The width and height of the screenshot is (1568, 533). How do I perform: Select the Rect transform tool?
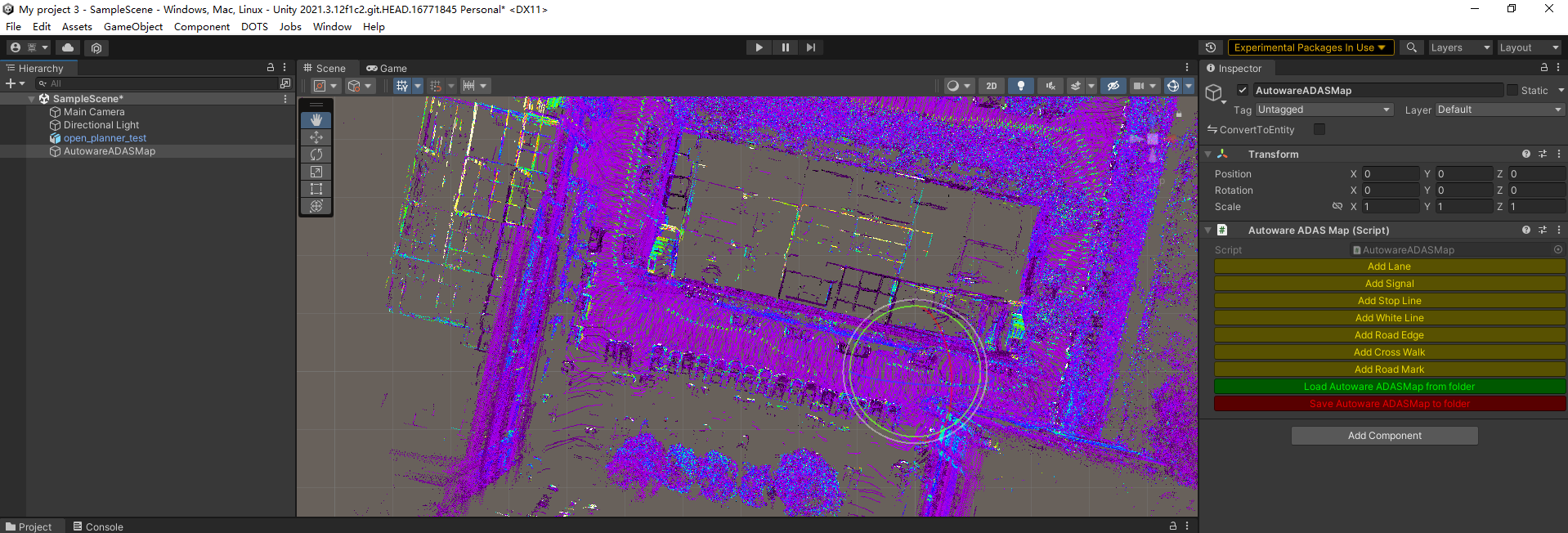pyautogui.click(x=316, y=189)
